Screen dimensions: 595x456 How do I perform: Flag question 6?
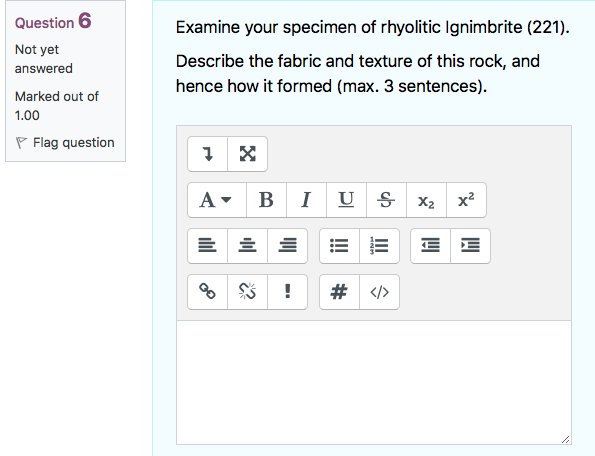click(65, 143)
